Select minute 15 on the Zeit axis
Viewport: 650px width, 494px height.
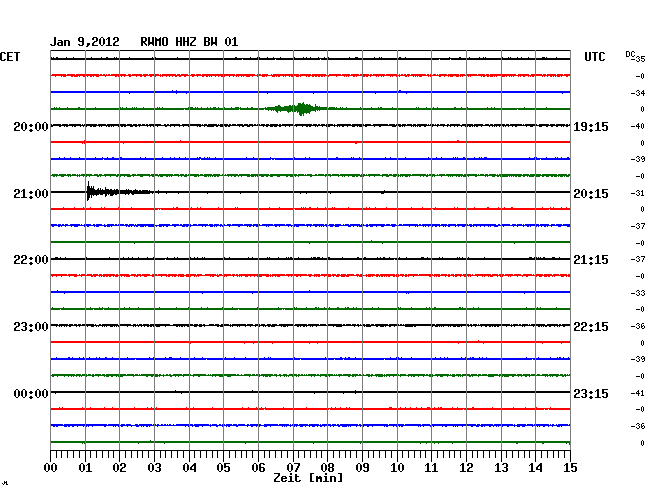pos(570,468)
